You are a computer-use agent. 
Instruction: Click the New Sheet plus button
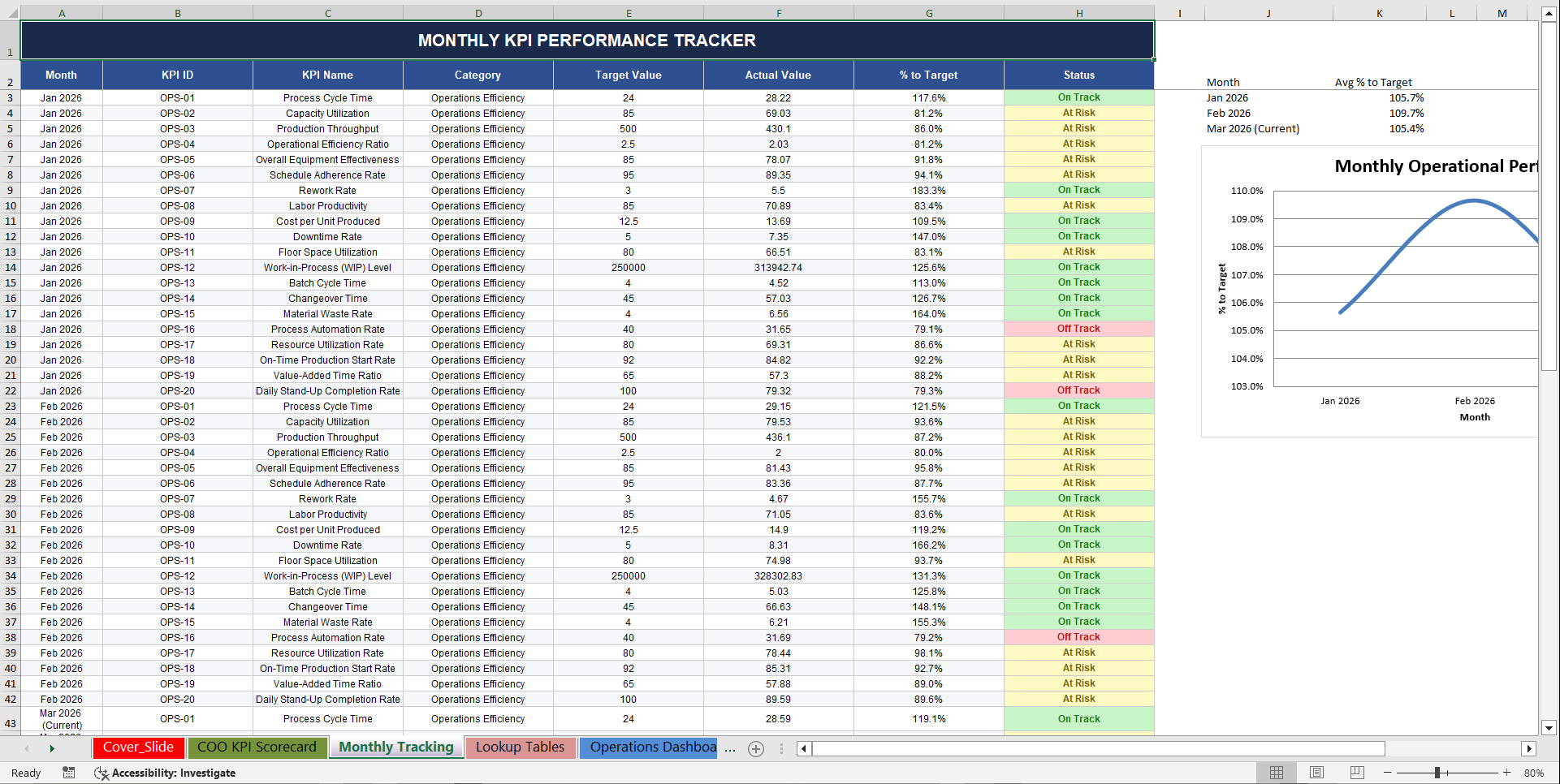click(x=755, y=748)
